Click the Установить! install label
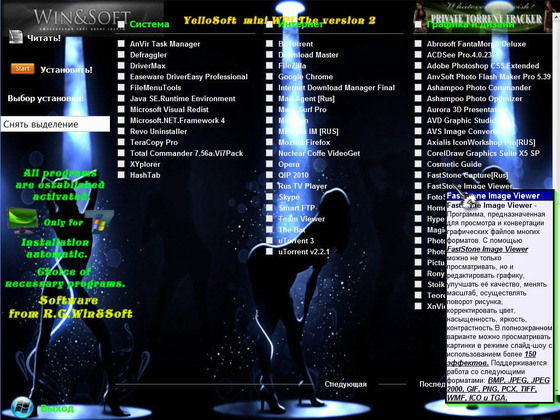The width and height of the screenshot is (560, 420). tap(66, 70)
